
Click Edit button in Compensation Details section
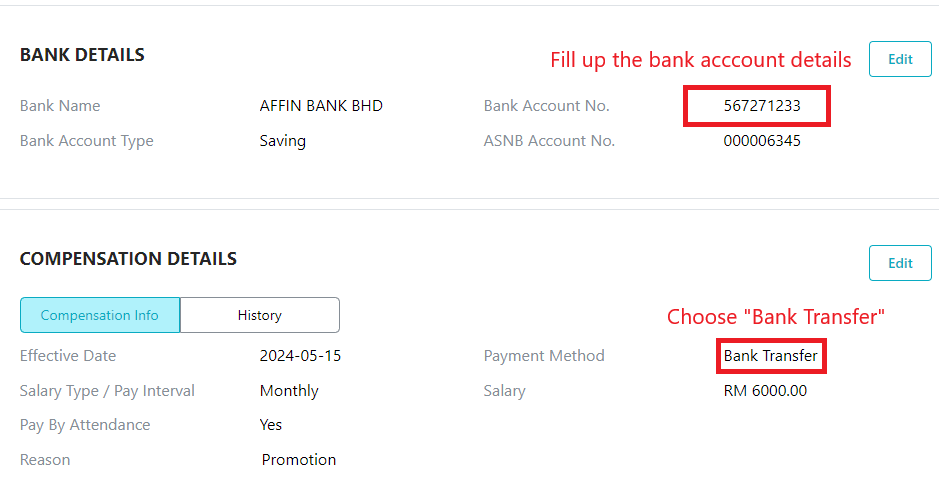click(x=900, y=263)
